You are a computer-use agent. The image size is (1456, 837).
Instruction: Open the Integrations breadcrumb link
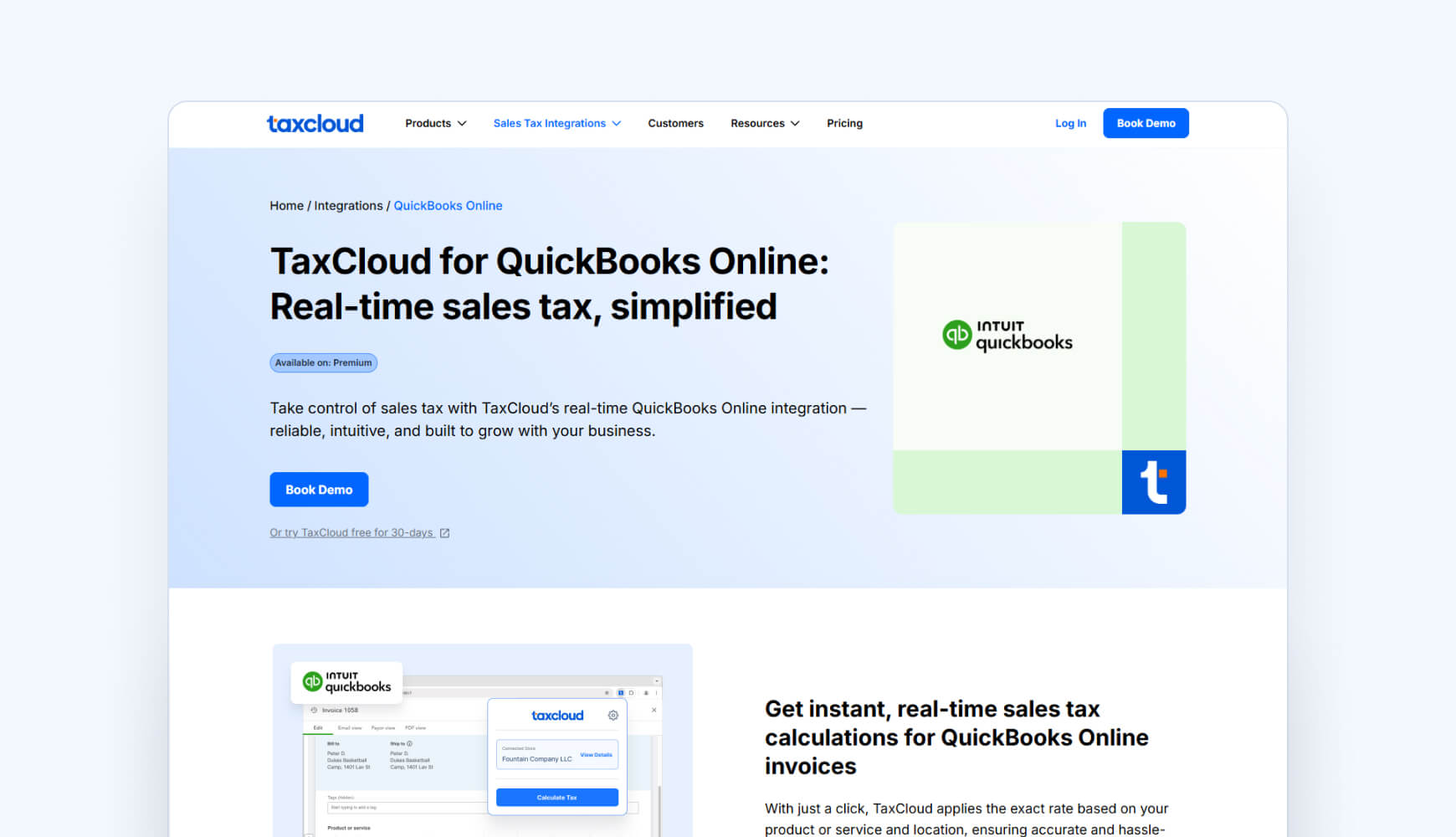348,206
